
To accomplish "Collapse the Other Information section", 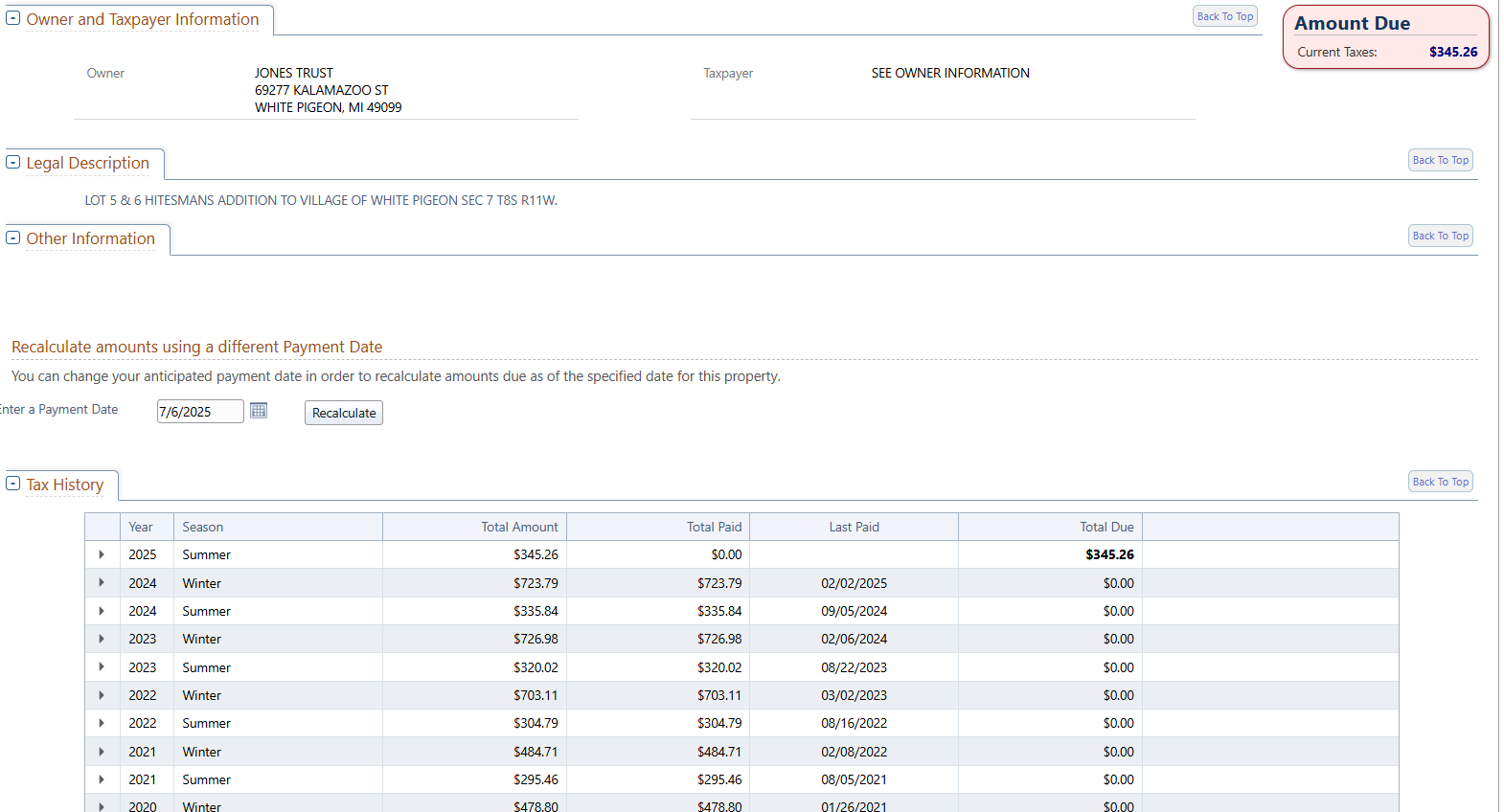I will pos(13,238).
